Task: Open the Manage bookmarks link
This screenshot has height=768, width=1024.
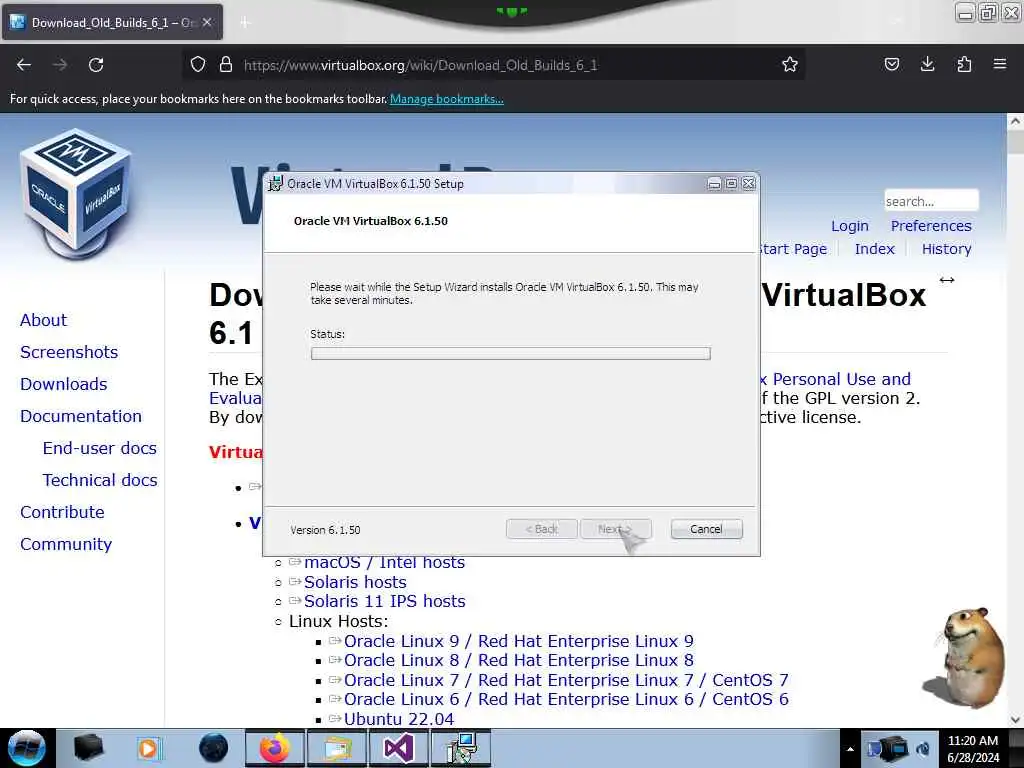Action: (447, 99)
